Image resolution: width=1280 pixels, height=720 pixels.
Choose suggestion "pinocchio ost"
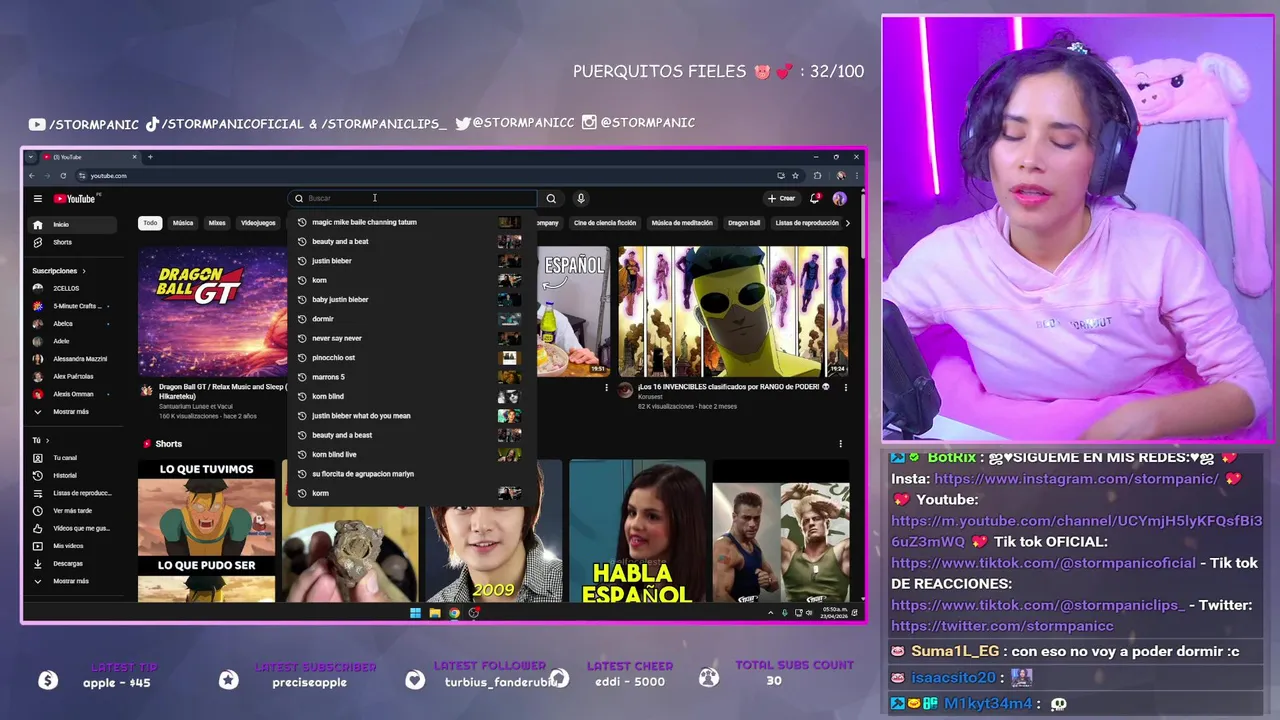point(410,357)
